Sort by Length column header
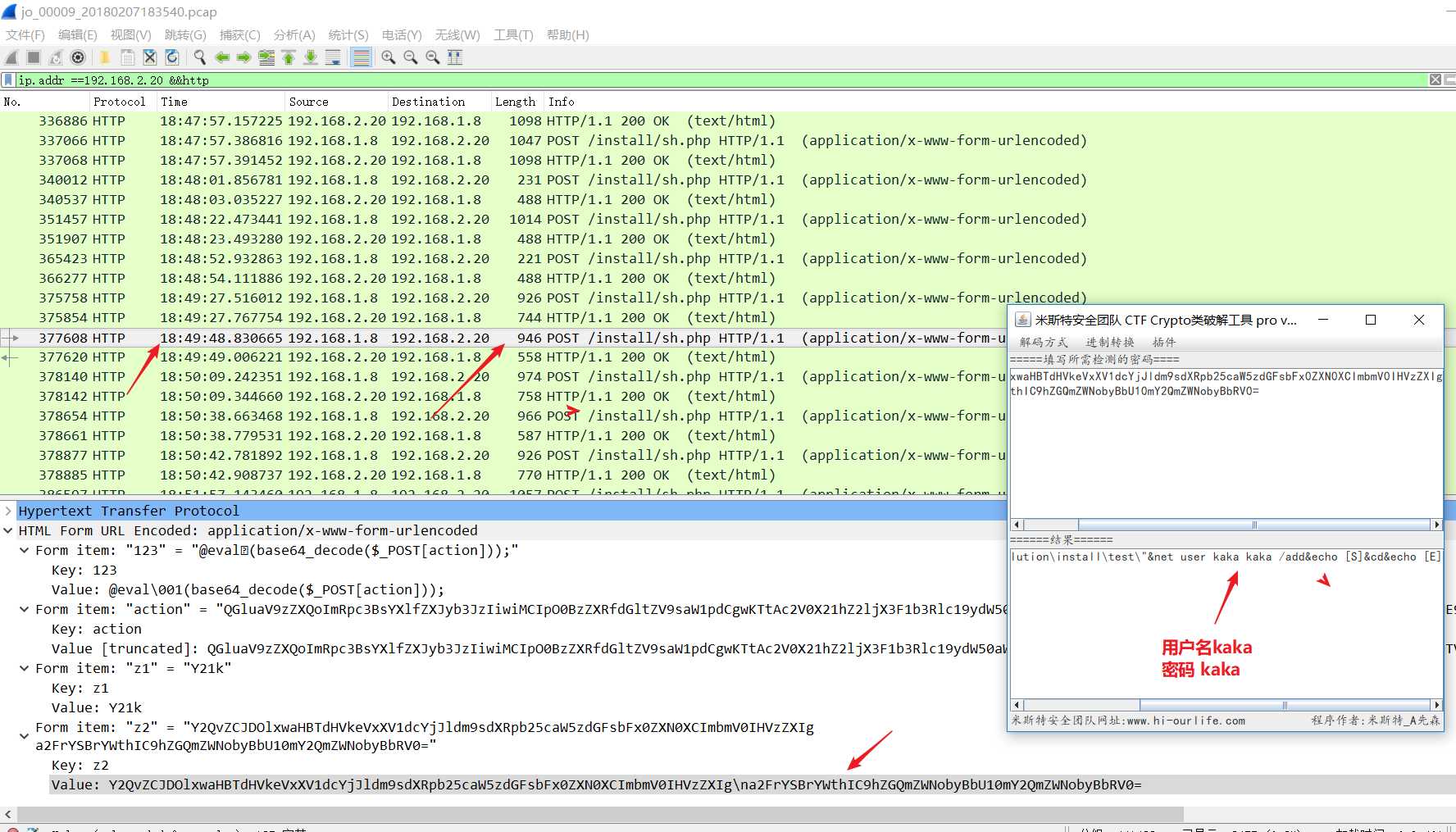The height and width of the screenshot is (832, 1456). tap(516, 102)
